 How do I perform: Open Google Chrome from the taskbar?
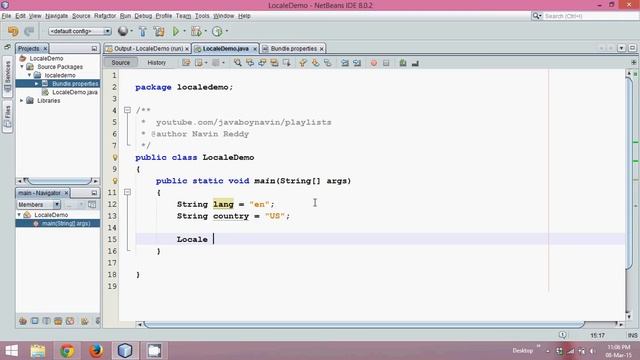pyautogui.click(x=67, y=351)
